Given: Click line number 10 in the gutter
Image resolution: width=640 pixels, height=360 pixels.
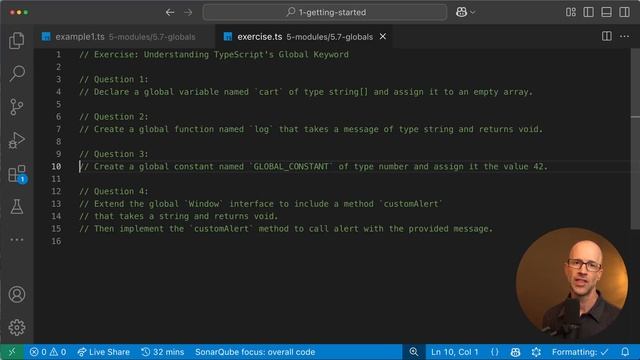Looking at the screenshot, I should (56, 167).
